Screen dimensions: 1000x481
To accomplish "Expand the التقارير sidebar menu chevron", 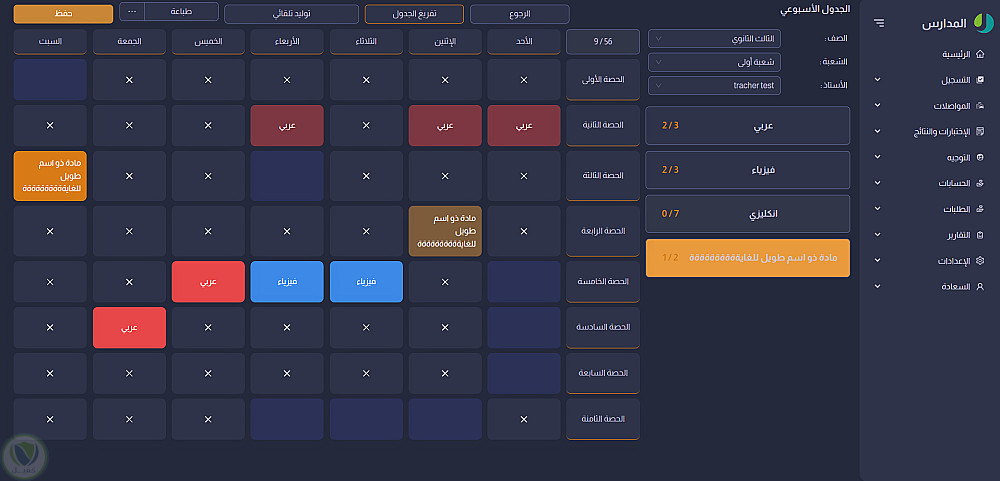I will click(878, 234).
